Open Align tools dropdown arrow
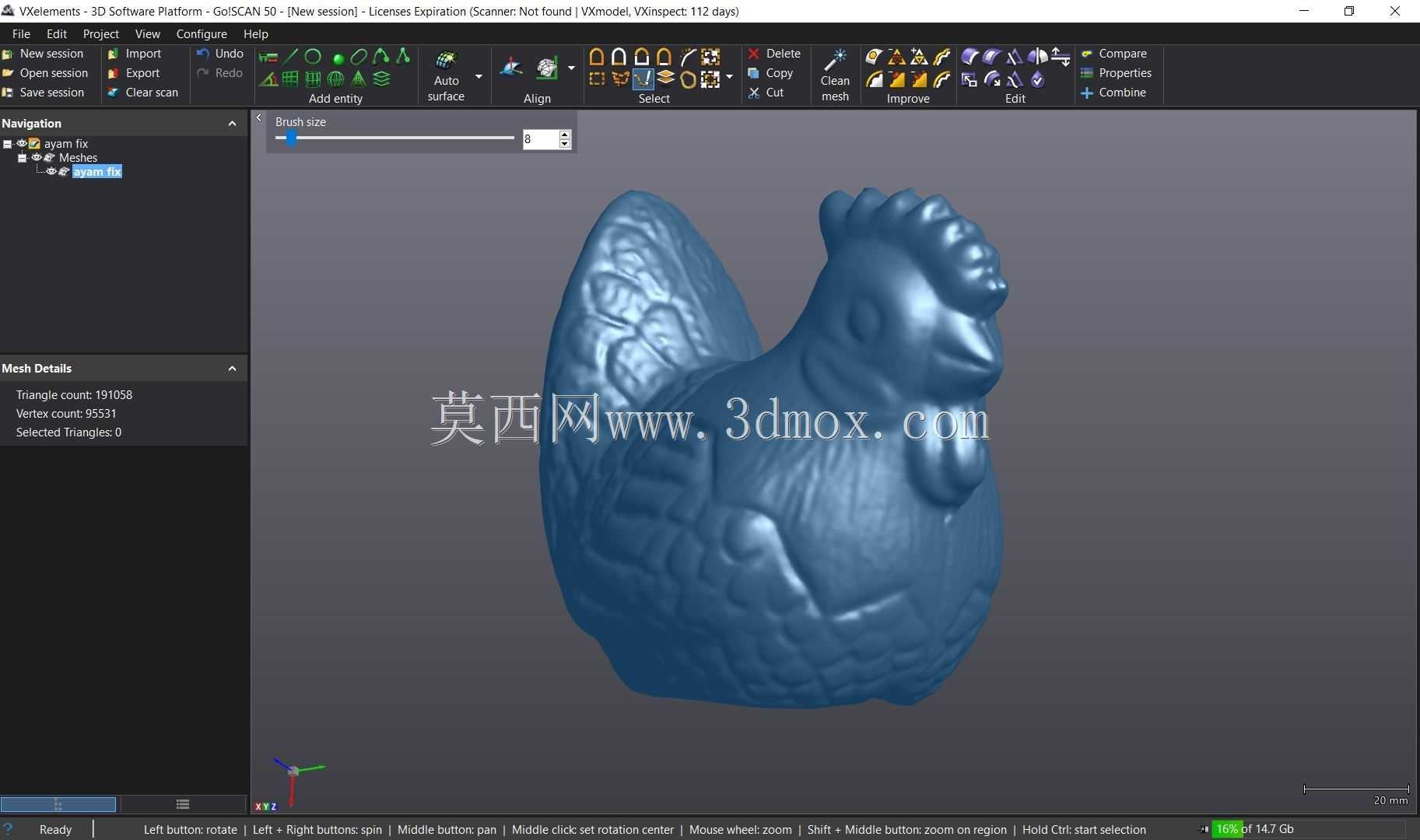The height and width of the screenshot is (840, 1420). (x=571, y=68)
